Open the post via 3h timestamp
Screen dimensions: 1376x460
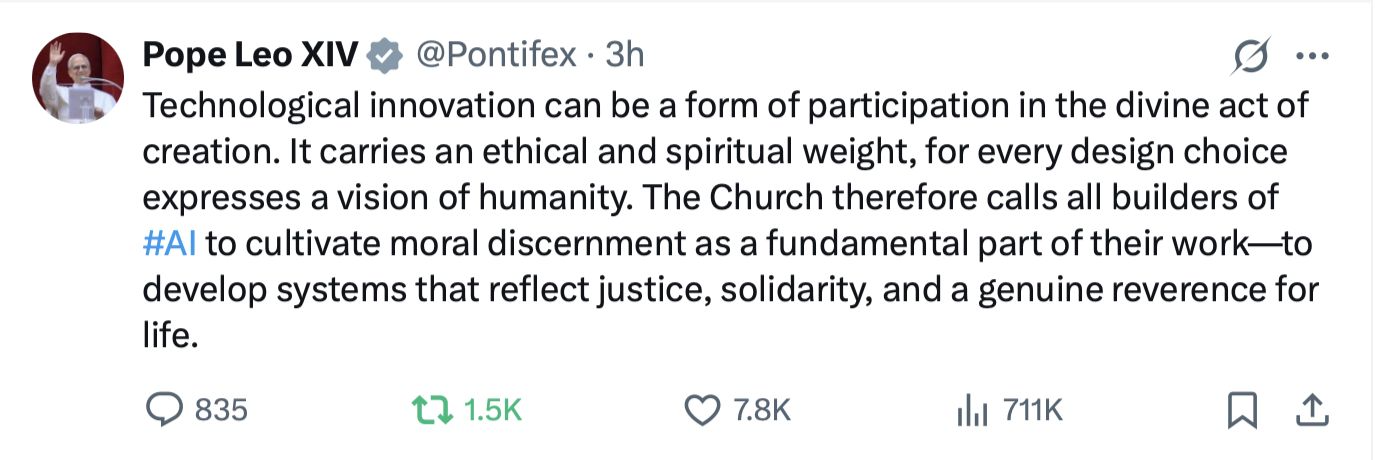pyautogui.click(x=625, y=55)
